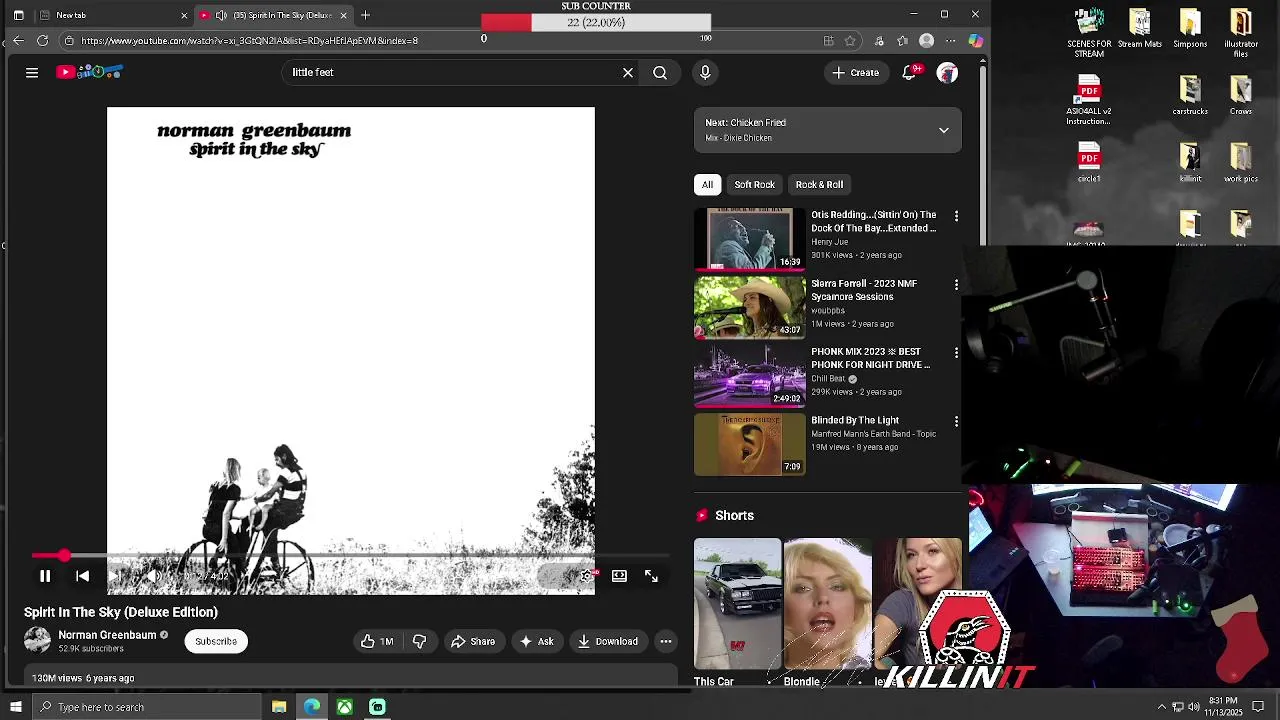Open PHONK MIX 2023 video thumbnail
The height and width of the screenshot is (720, 1280).
tap(750, 375)
